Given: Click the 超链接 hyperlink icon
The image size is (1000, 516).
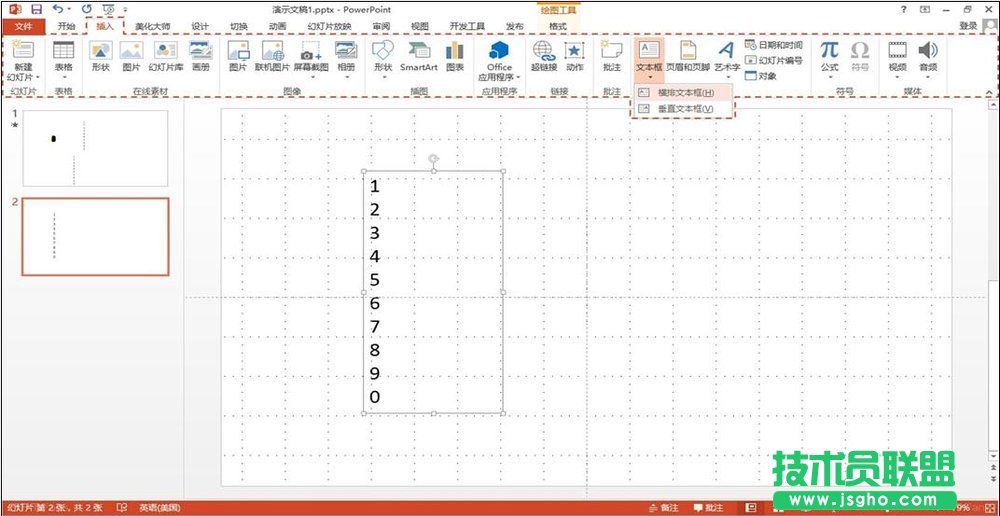Looking at the screenshot, I should (543, 55).
